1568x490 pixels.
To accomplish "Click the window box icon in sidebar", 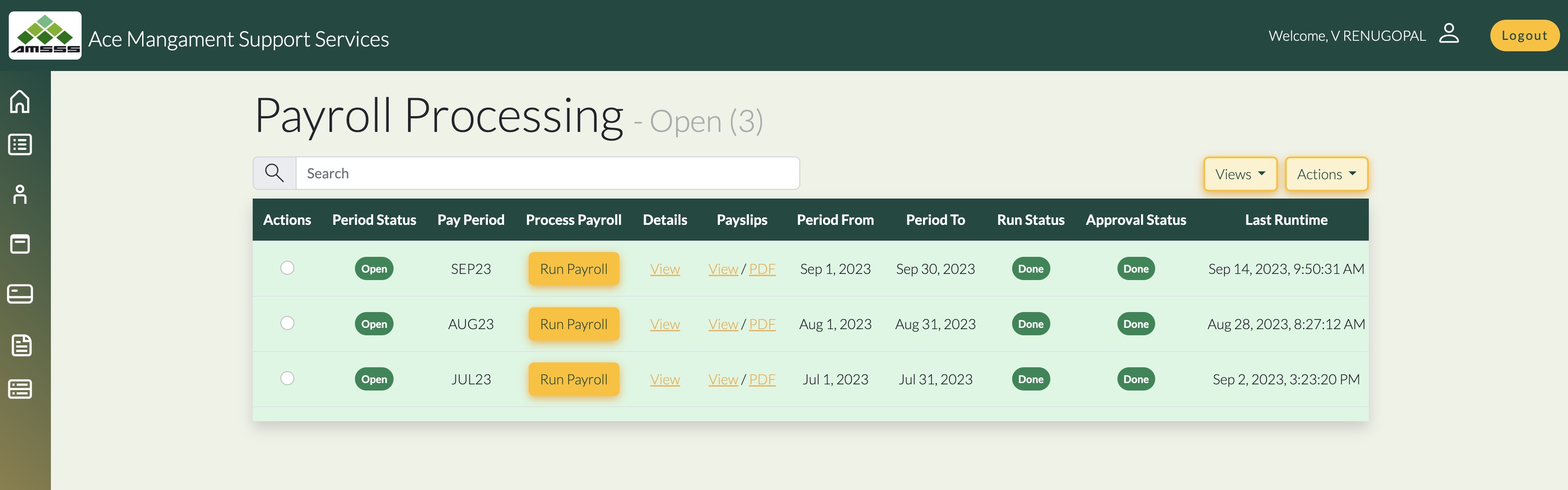I will tap(20, 245).
